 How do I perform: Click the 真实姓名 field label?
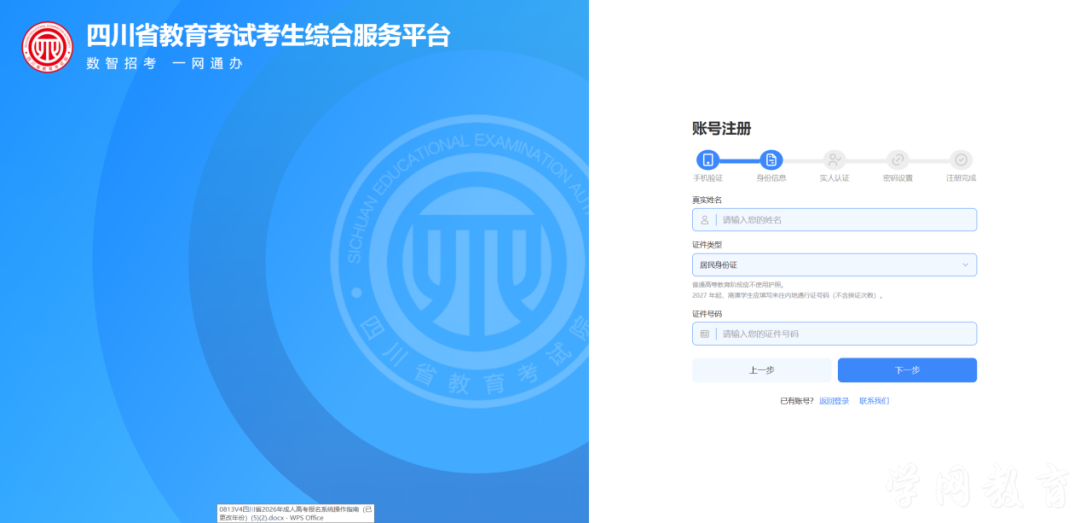point(707,200)
